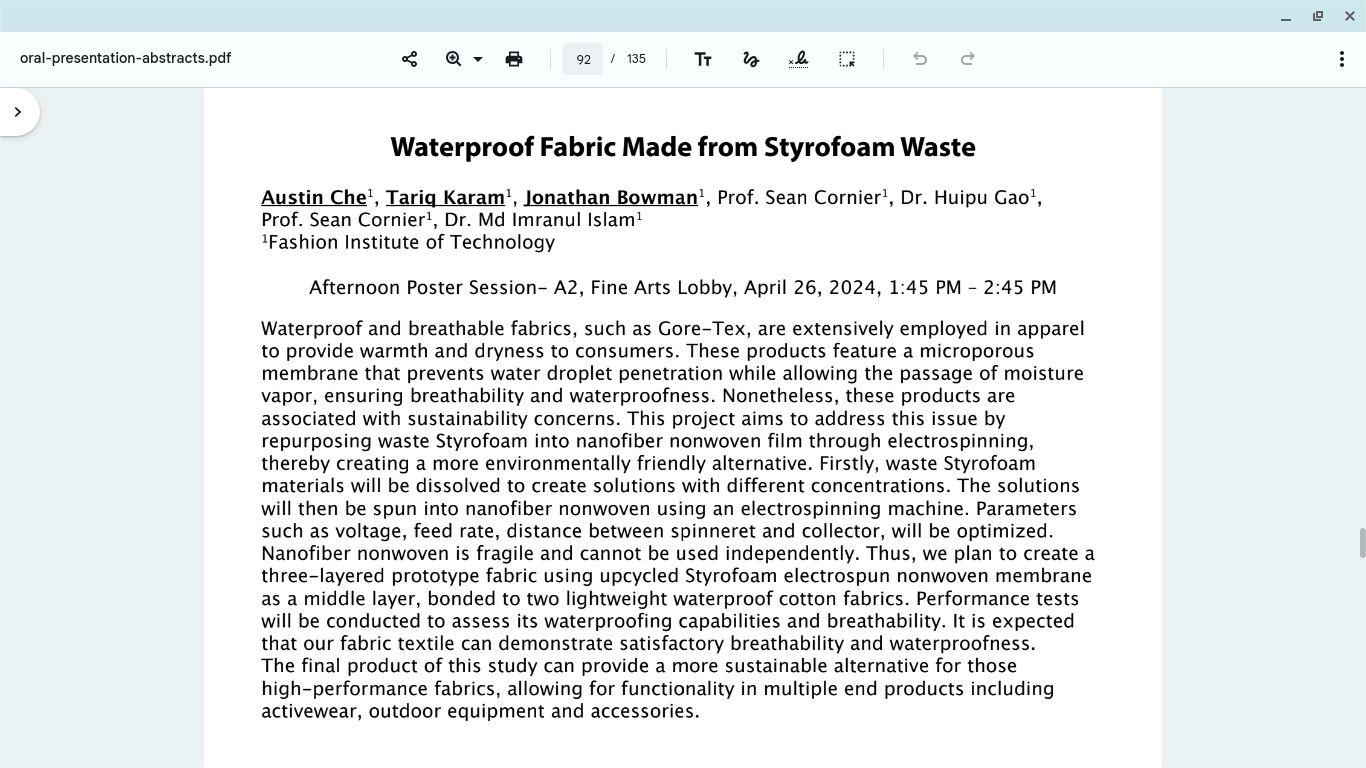Click the title Waterproof Fabric Made from Styrofoam Waste
Image resolution: width=1366 pixels, height=768 pixels.
coord(683,147)
